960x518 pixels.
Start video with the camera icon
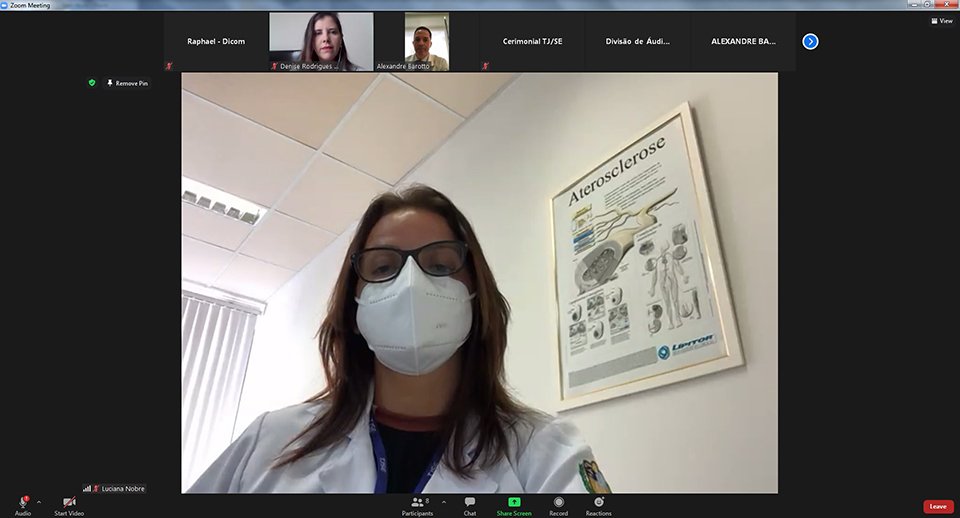(x=69, y=502)
